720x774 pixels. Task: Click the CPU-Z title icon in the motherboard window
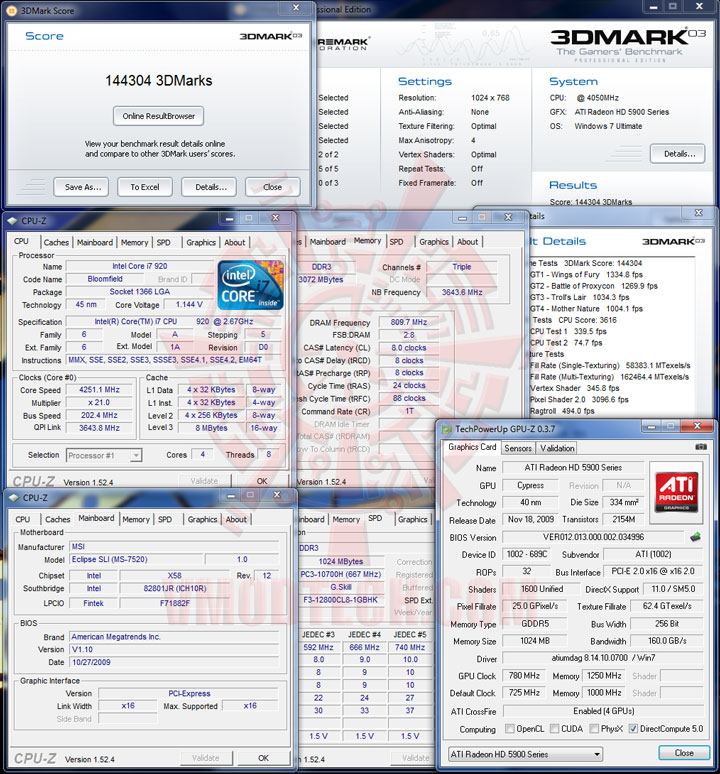point(14,498)
